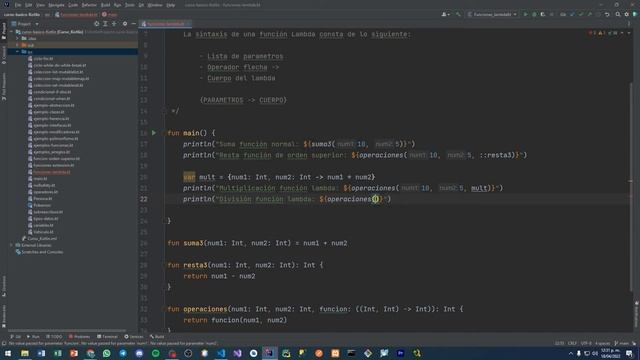
Task: Collapse the src folder
Action: [18, 52]
